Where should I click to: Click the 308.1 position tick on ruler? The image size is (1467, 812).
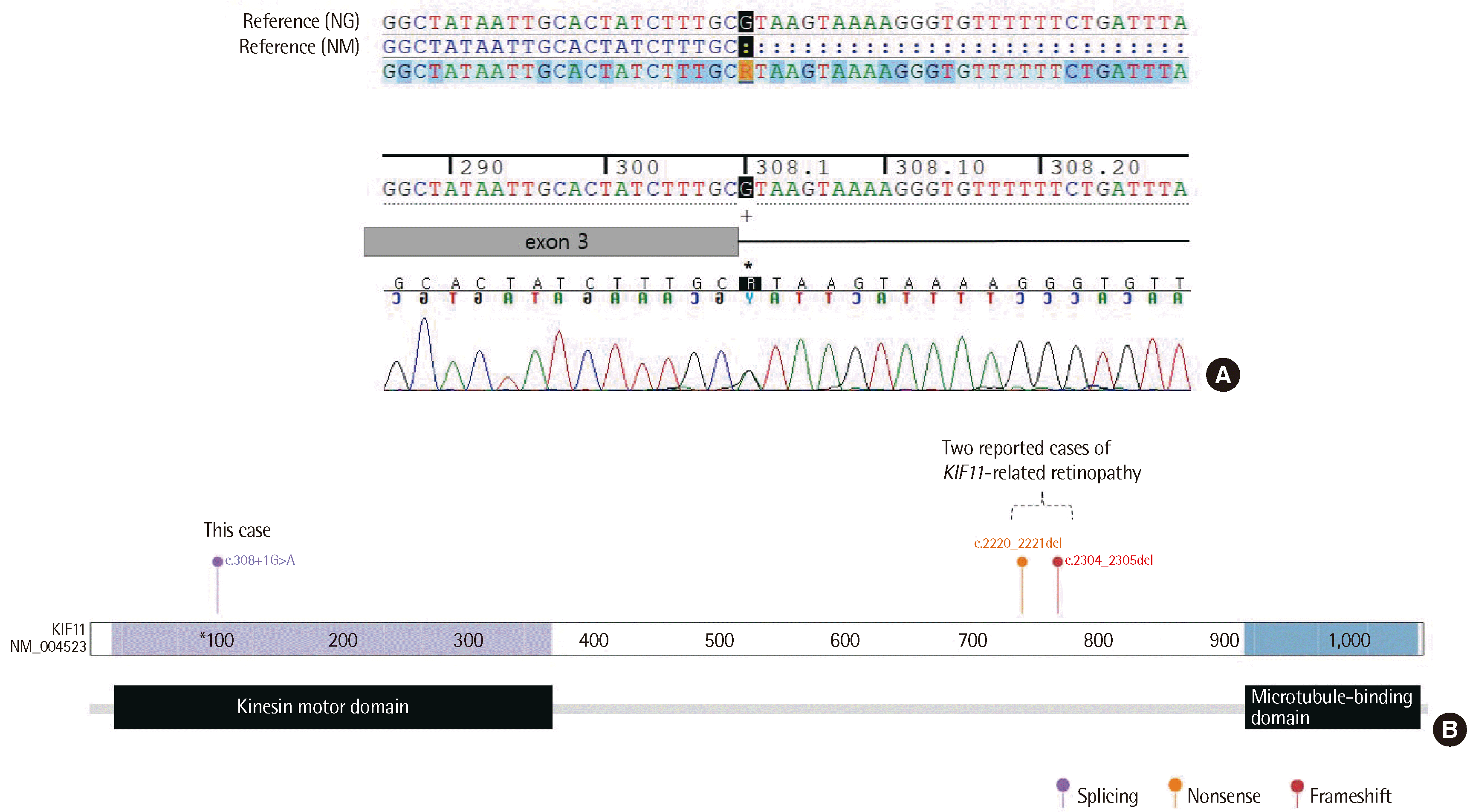click(x=746, y=166)
